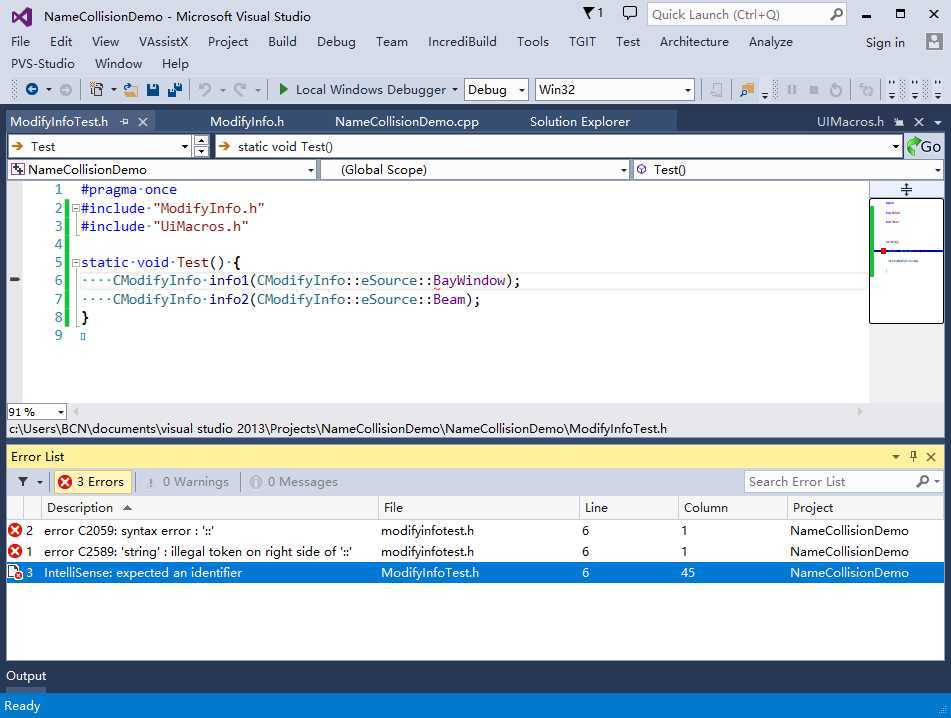Screen dimensions: 951x718
Task: Click the VAssistX Go button
Action: (x=924, y=146)
